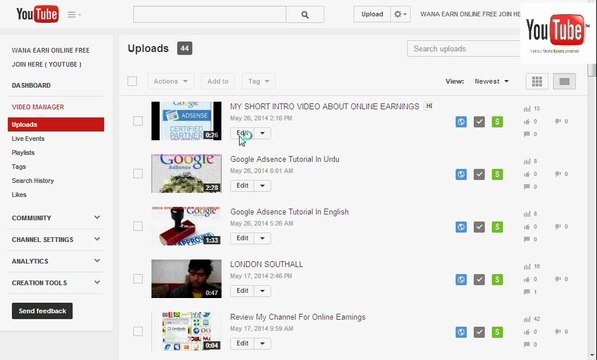Select Uploads in sidebar
Viewport: 597px width, 360px height.
click(x=56, y=124)
